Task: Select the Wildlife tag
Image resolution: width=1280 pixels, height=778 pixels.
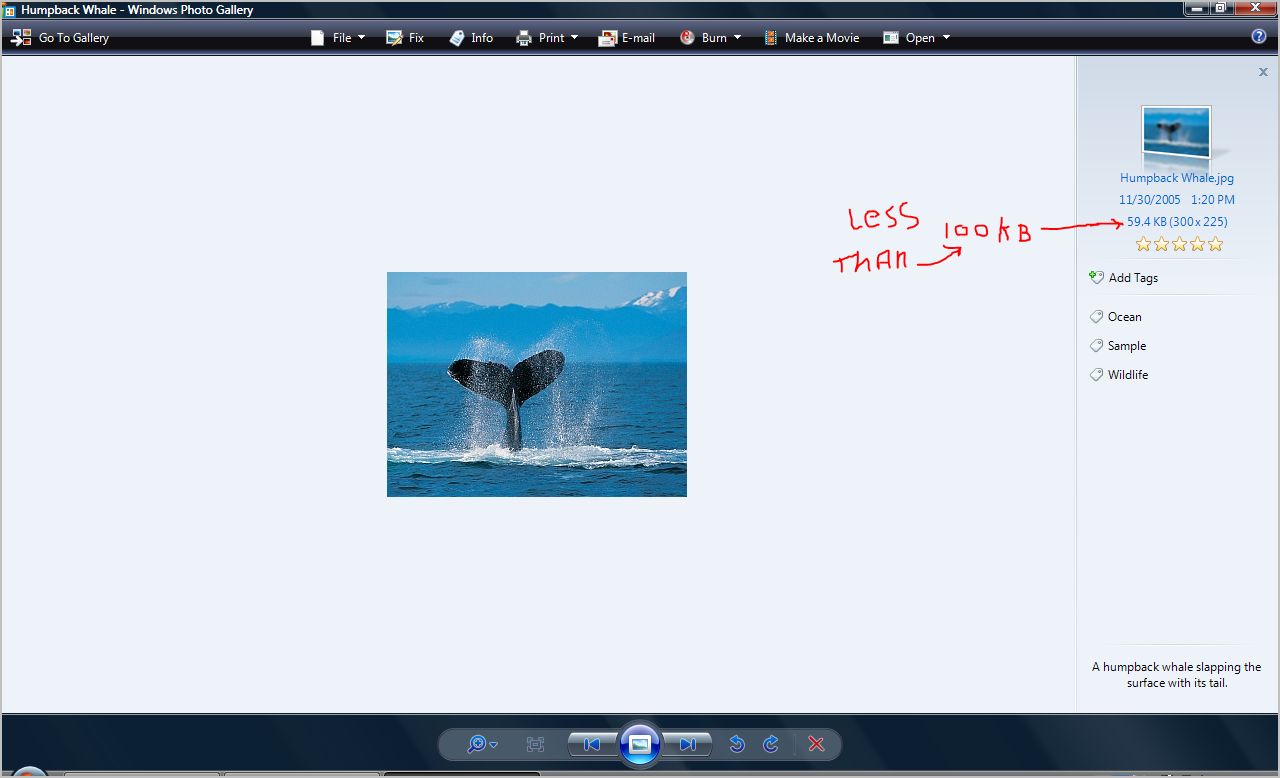Action: (1127, 375)
